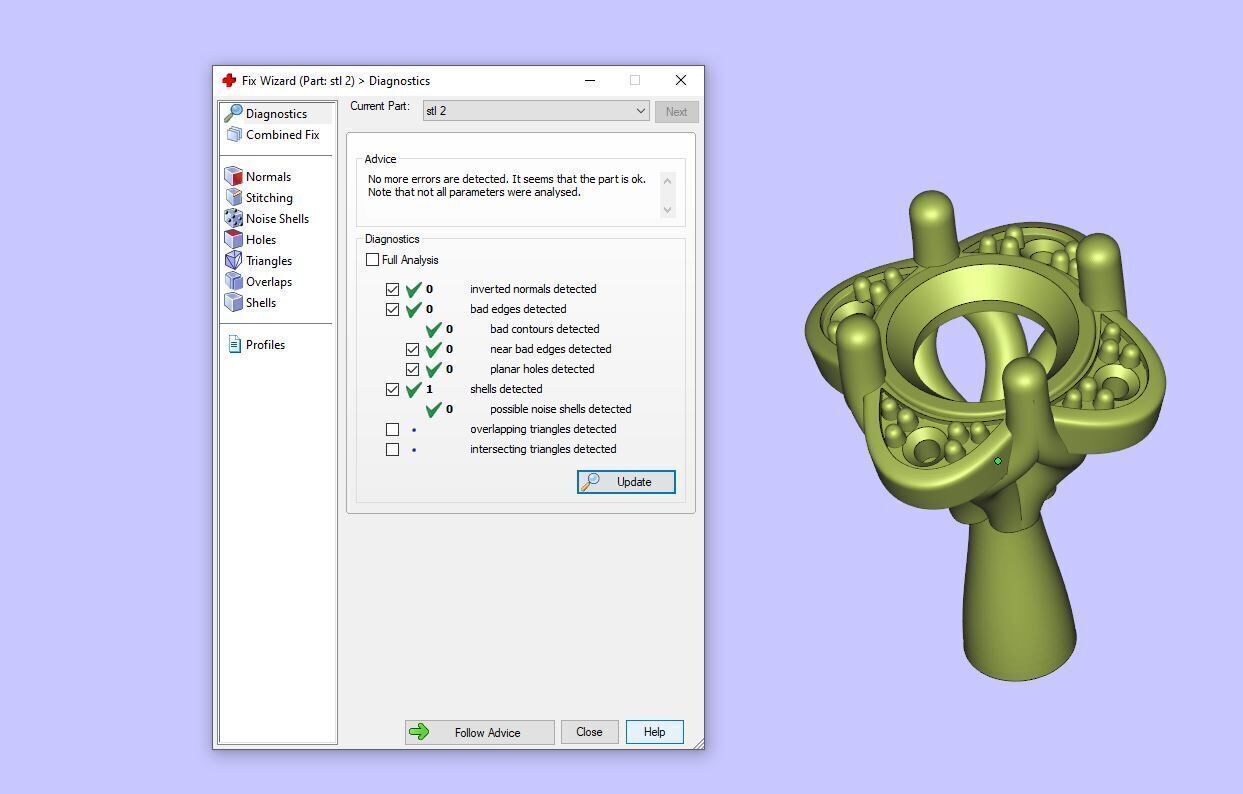Click the 'possible noise shells detected' text
Viewport: 1243px width, 794px height.
pos(560,409)
